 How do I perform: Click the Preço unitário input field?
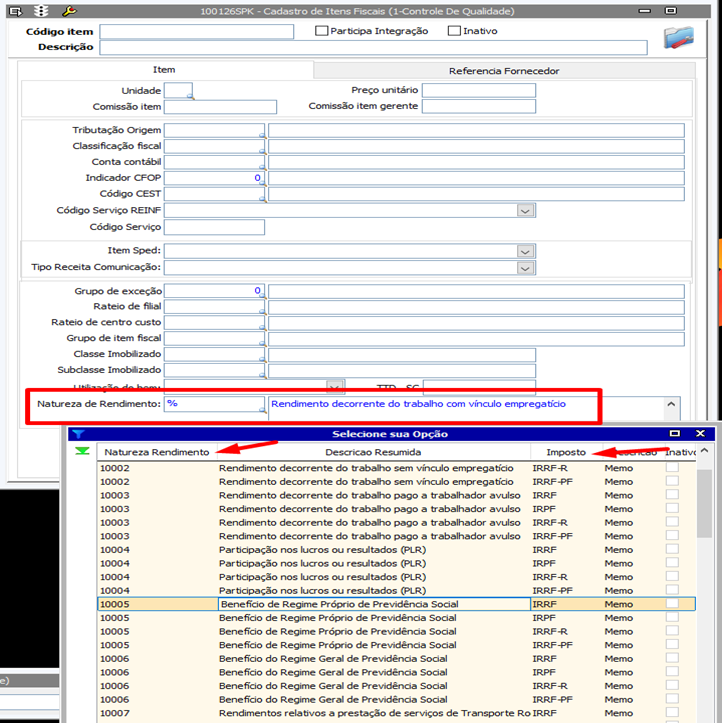click(479, 90)
